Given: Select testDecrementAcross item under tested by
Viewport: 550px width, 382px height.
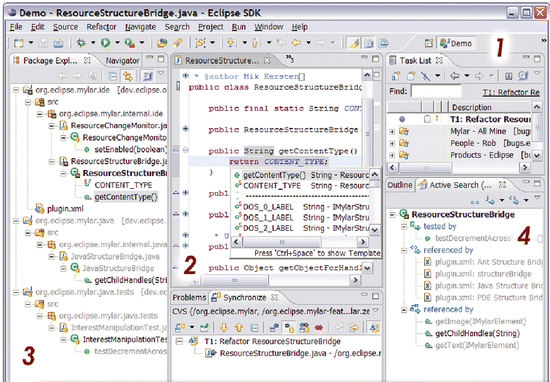Looking at the screenshot, I should pos(473,239).
